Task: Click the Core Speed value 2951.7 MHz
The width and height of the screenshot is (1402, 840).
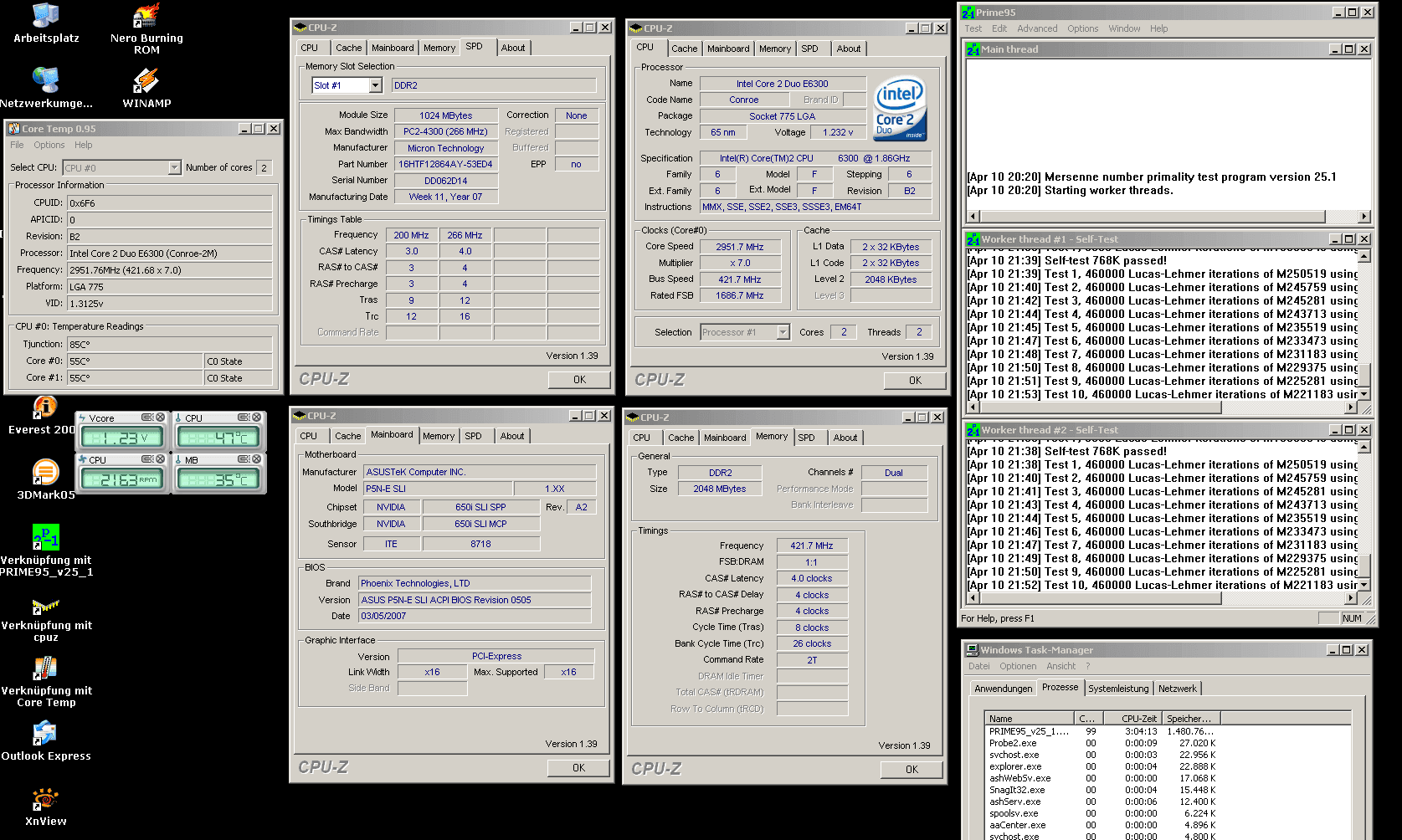Action: click(739, 247)
